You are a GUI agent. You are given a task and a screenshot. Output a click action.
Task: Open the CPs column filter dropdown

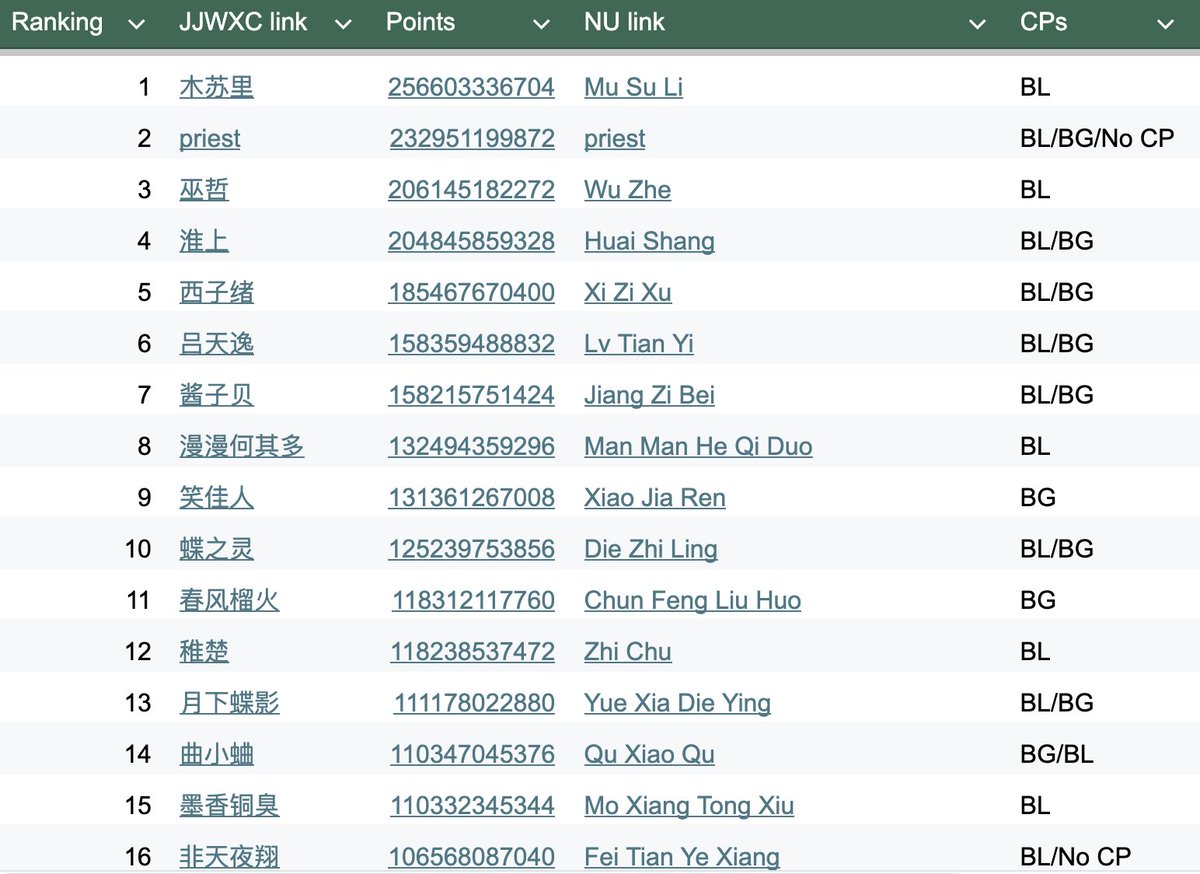tap(1163, 23)
